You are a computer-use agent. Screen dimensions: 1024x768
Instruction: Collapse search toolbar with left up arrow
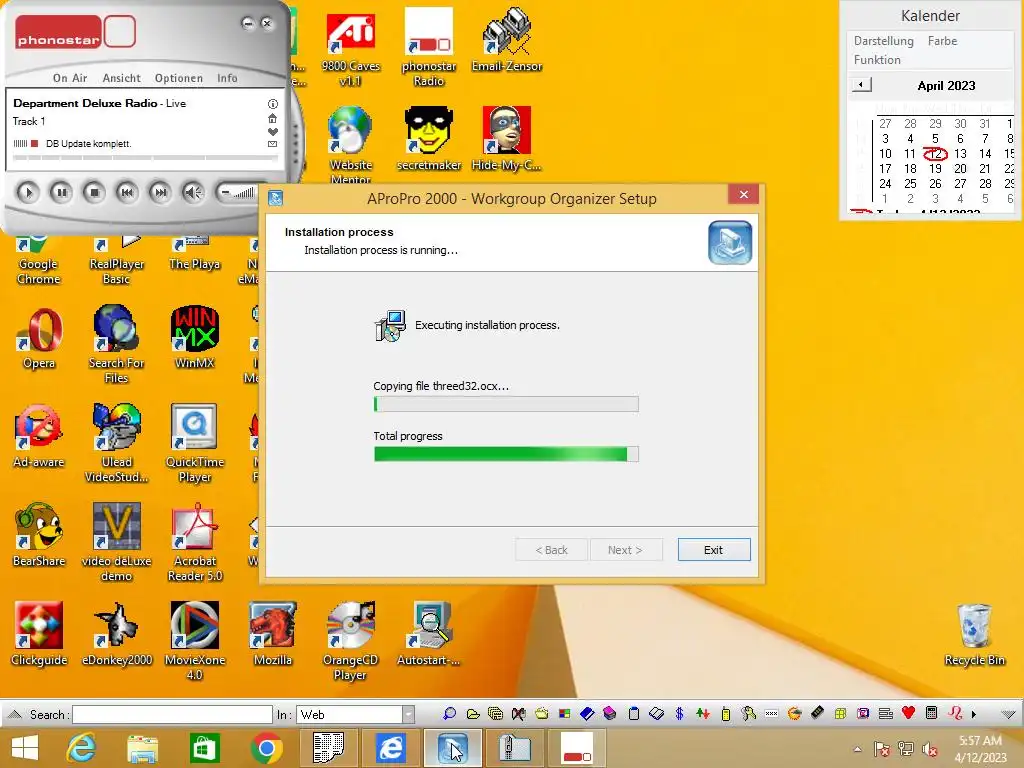pyautogui.click(x=14, y=714)
